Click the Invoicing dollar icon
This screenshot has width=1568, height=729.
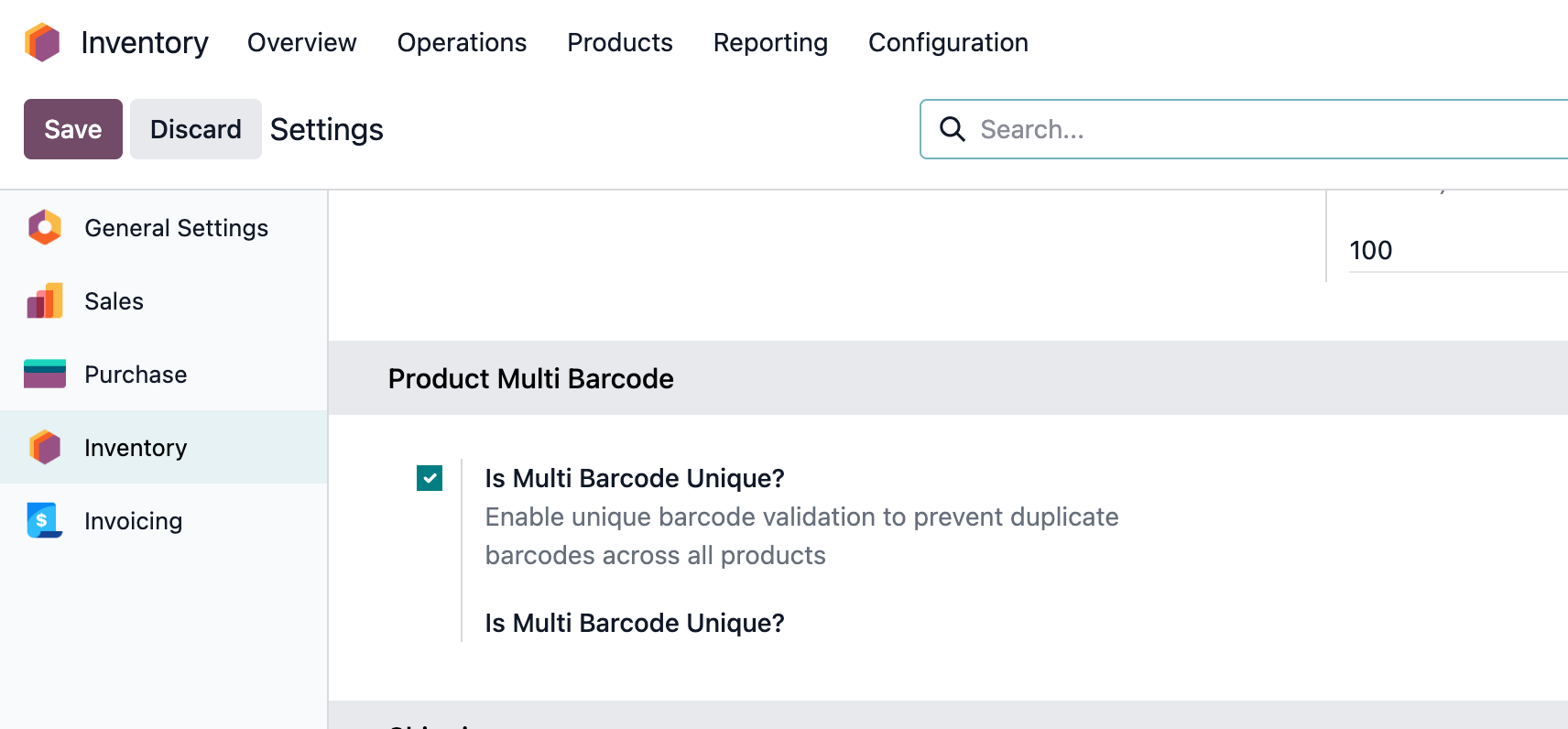click(43, 520)
